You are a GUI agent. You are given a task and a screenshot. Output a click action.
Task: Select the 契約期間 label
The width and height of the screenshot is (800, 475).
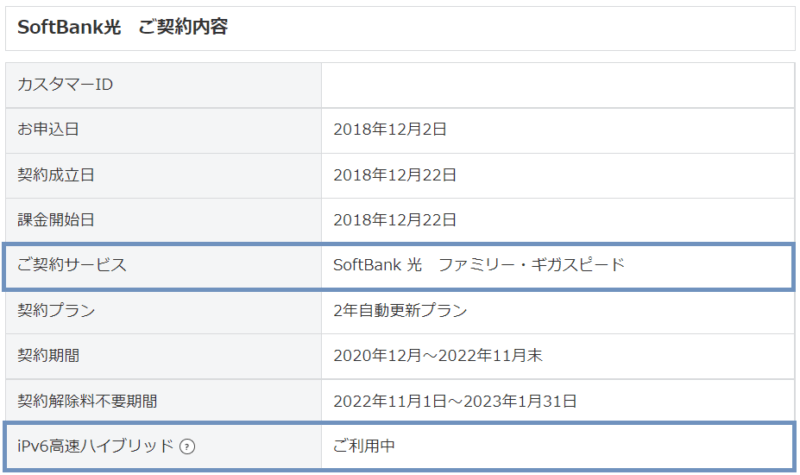(48, 355)
